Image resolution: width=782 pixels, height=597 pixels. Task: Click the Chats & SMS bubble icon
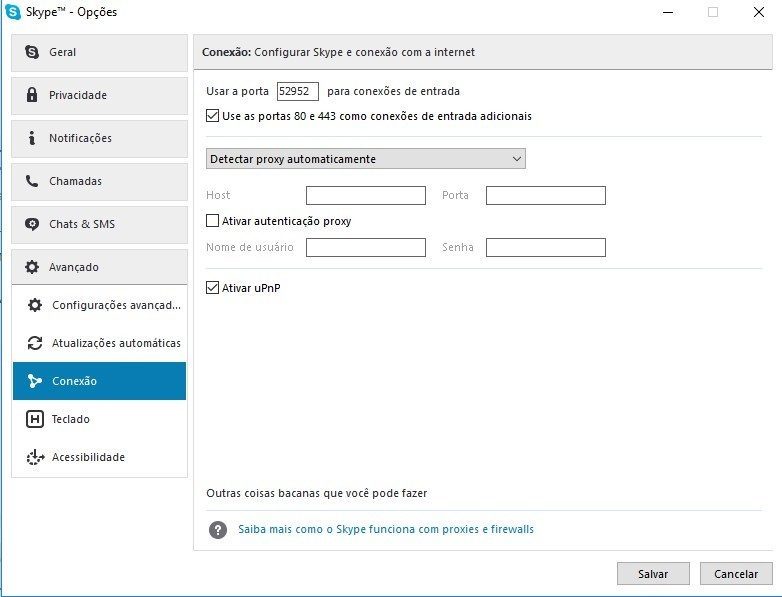[x=32, y=224]
